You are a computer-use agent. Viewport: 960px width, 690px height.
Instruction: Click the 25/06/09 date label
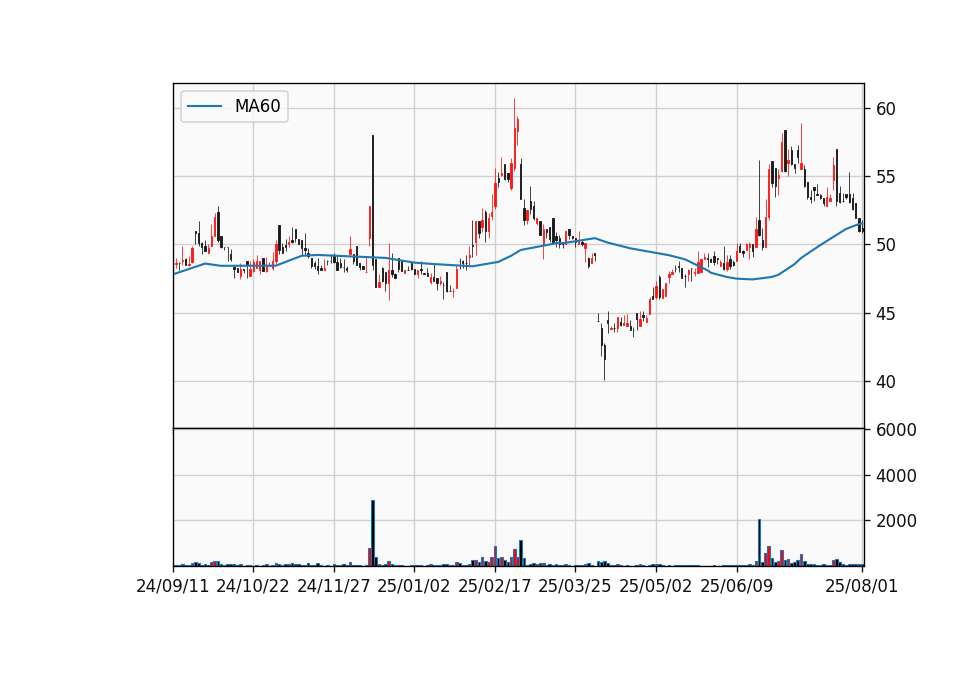[x=737, y=586]
